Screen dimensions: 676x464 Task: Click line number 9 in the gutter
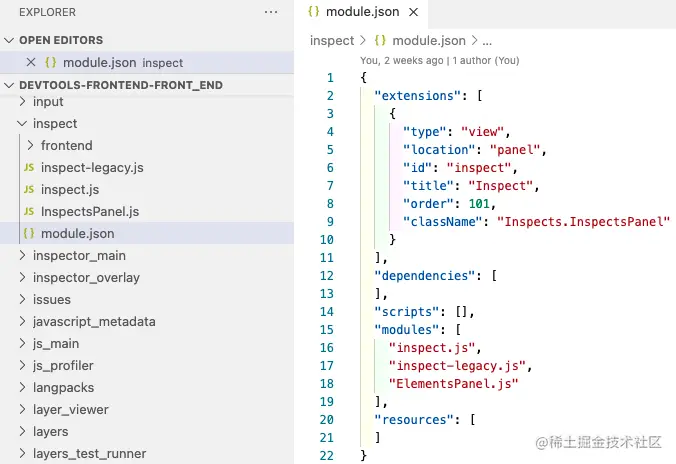click(330, 222)
